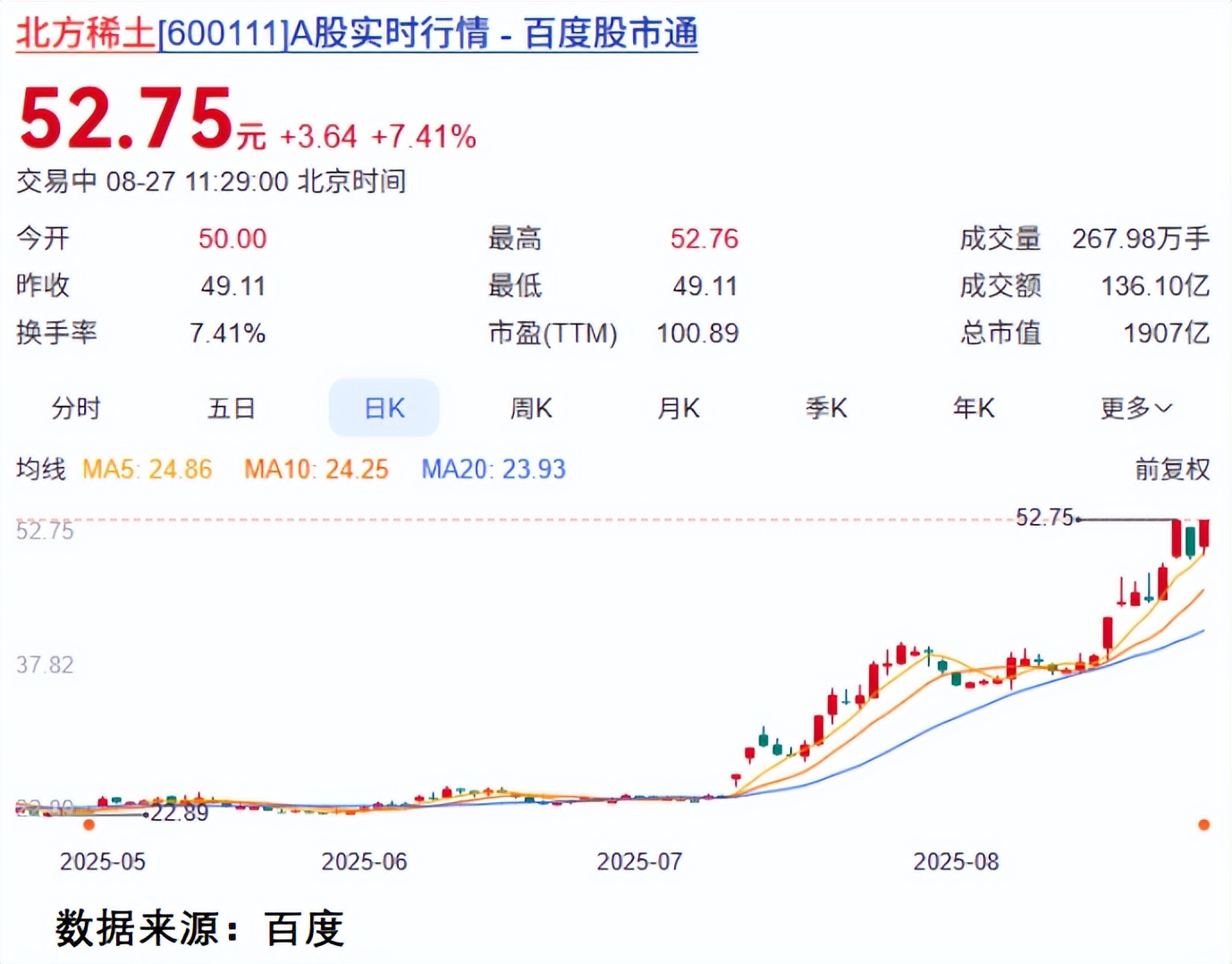This screenshot has height=964, width=1232.
Task: Toggle the MA20 moving average label
Action: click(494, 469)
